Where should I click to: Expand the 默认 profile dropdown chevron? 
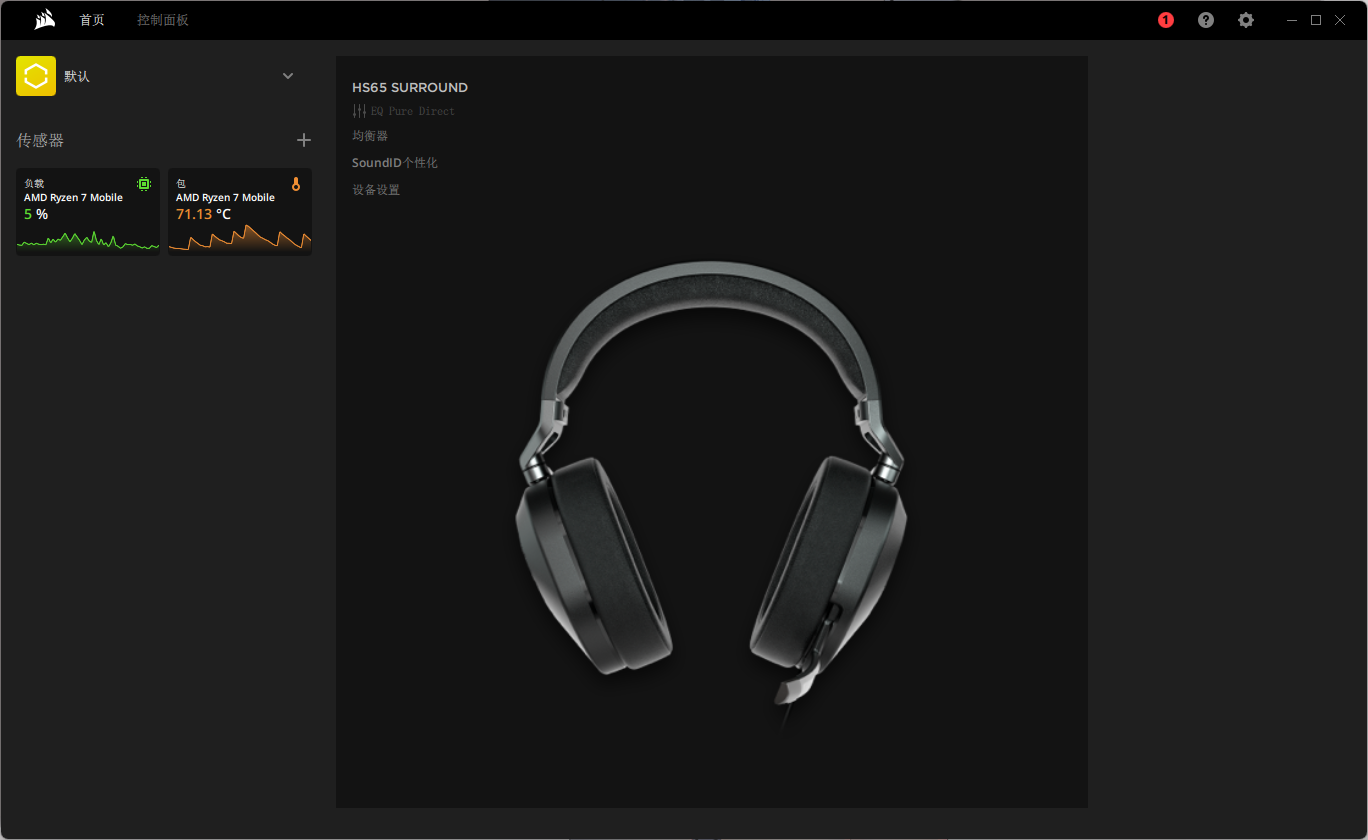(x=288, y=76)
